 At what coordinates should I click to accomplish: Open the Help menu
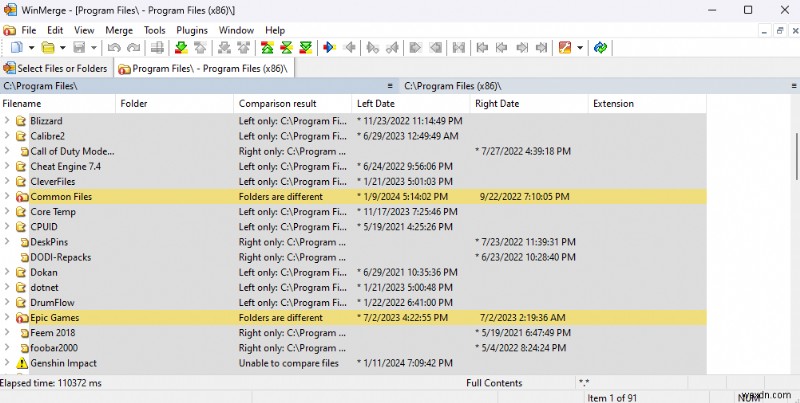pyautogui.click(x=275, y=30)
